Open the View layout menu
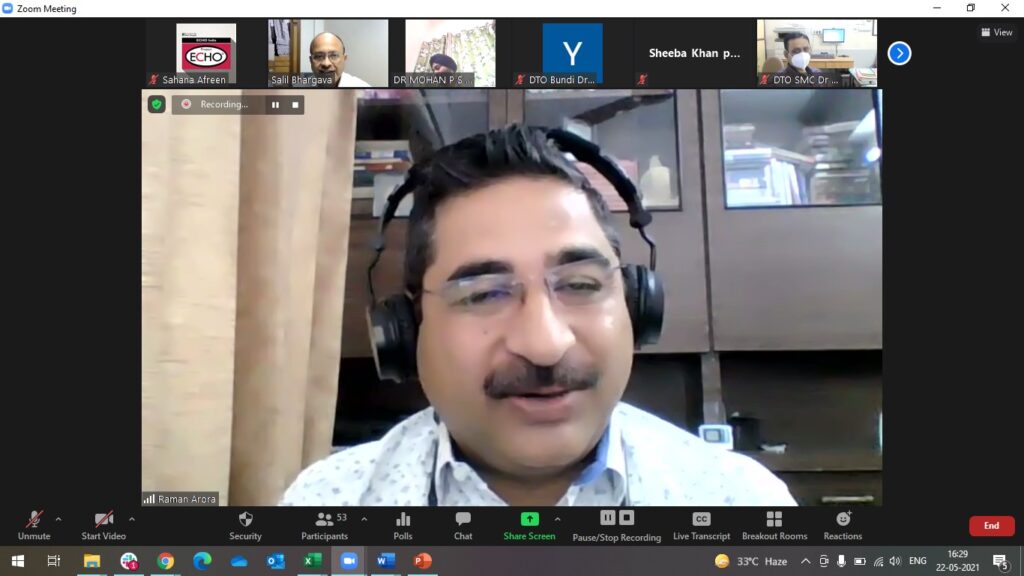The height and width of the screenshot is (576, 1024). point(997,32)
